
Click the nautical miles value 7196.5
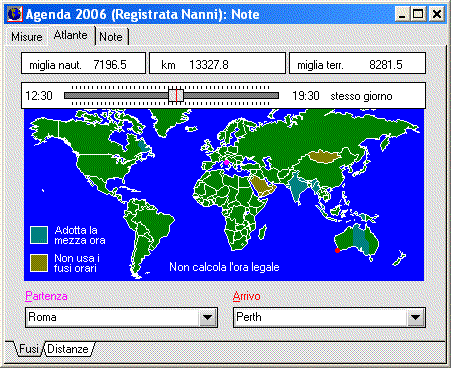point(110,65)
